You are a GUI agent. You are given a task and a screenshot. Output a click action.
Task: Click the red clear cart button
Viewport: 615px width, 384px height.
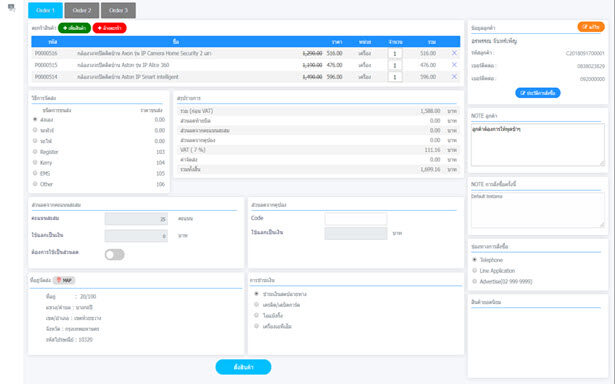[x=109, y=28]
